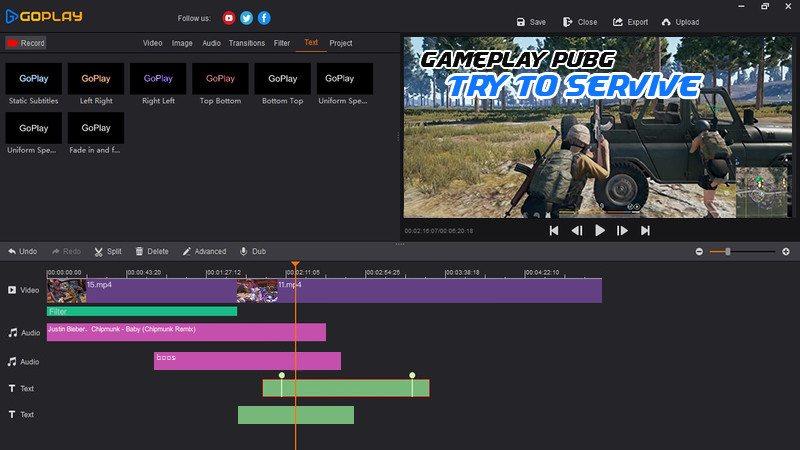800x450 pixels.
Task: Select the Text tab
Action: click(311, 42)
